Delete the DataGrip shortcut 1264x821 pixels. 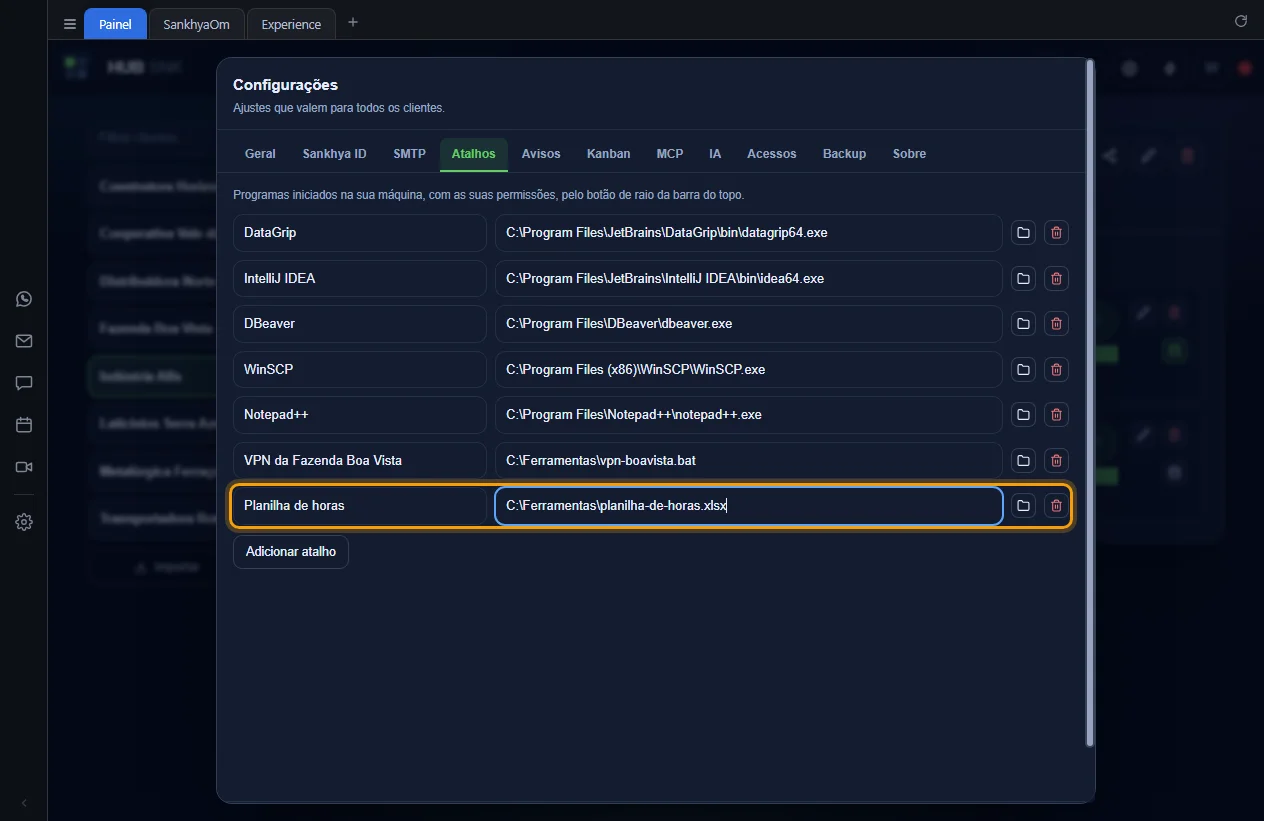[1056, 233]
